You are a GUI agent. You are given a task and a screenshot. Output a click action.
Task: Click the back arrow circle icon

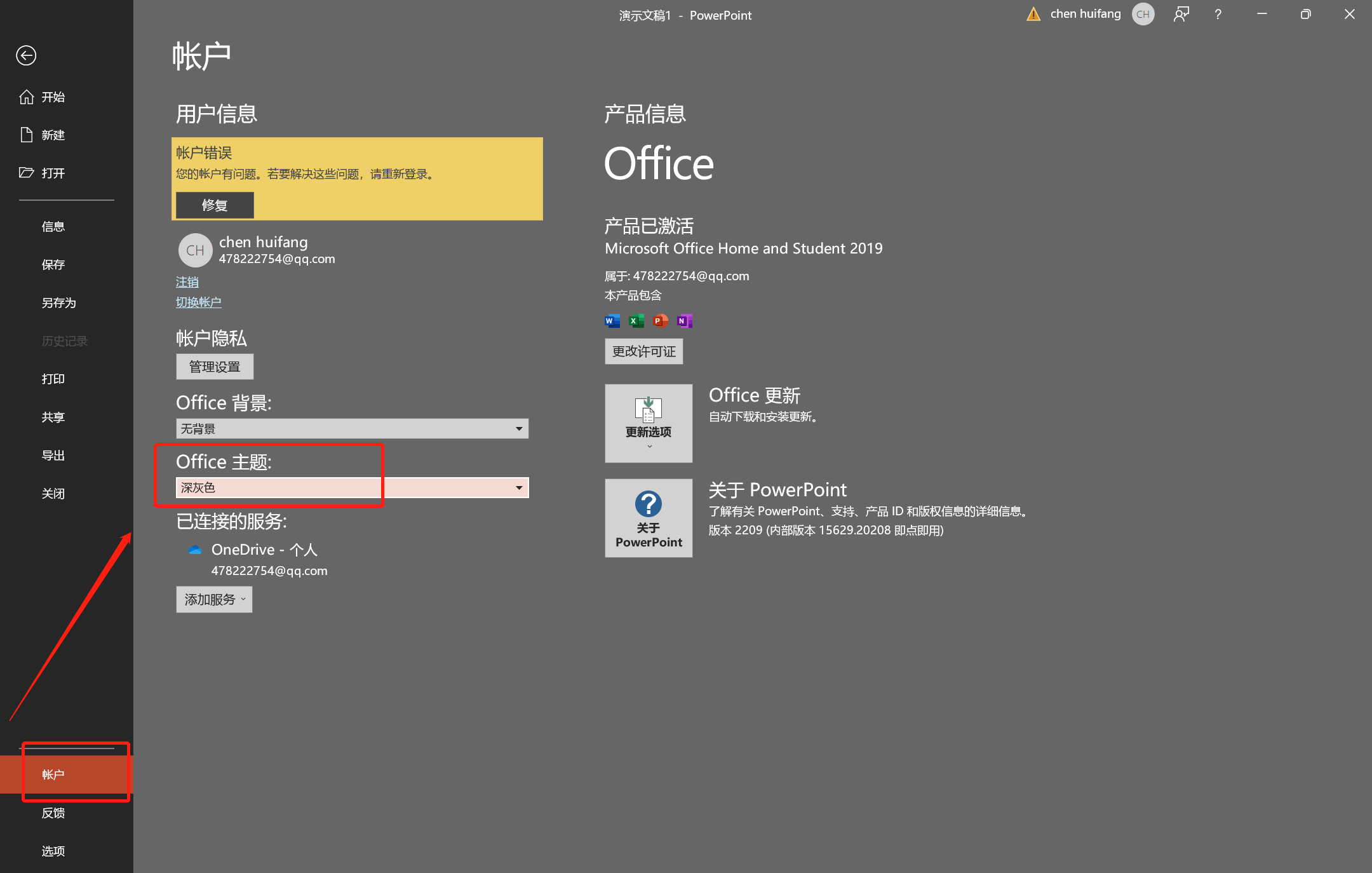pyautogui.click(x=26, y=56)
